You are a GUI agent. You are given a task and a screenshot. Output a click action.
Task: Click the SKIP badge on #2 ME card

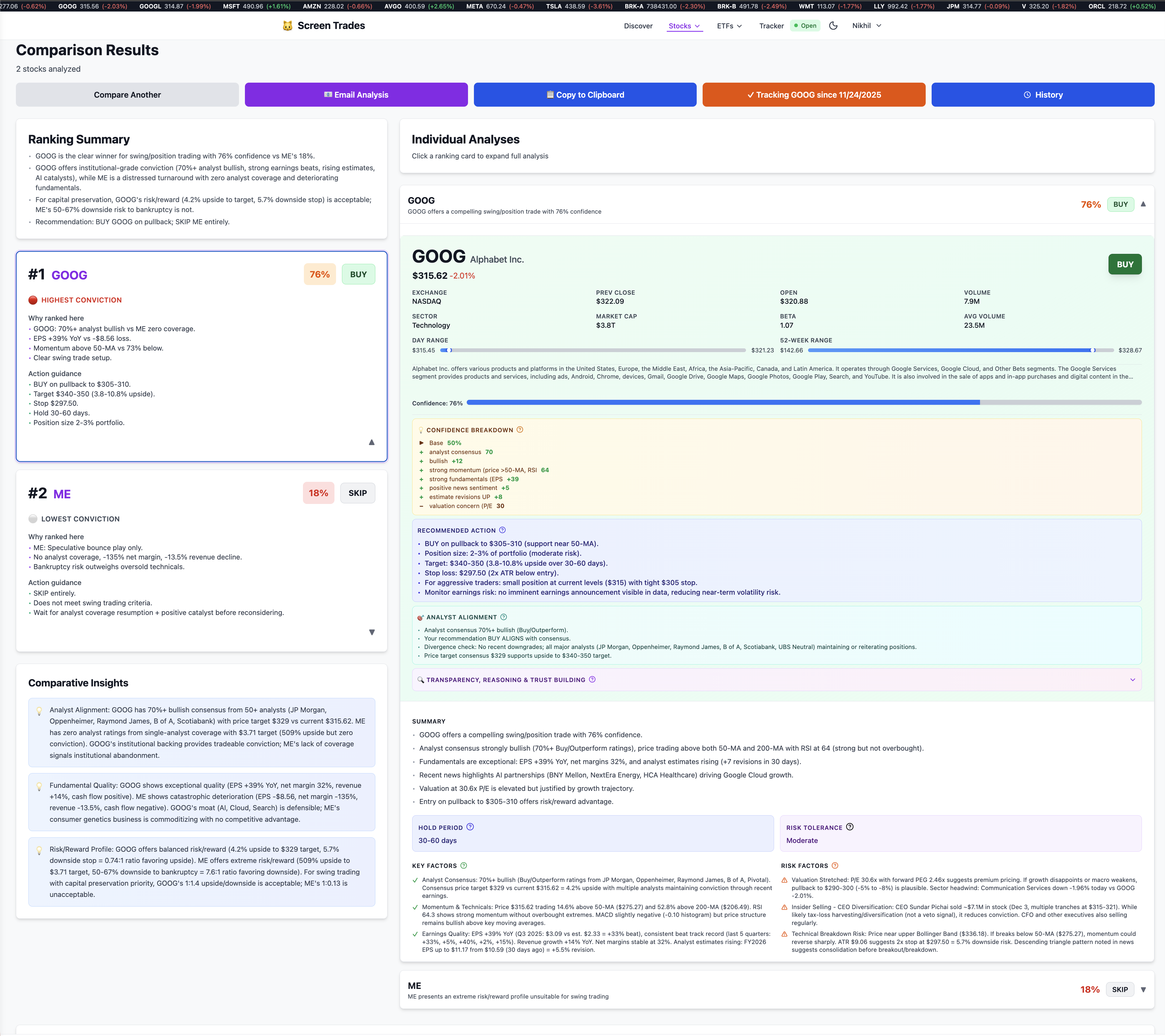(357, 493)
